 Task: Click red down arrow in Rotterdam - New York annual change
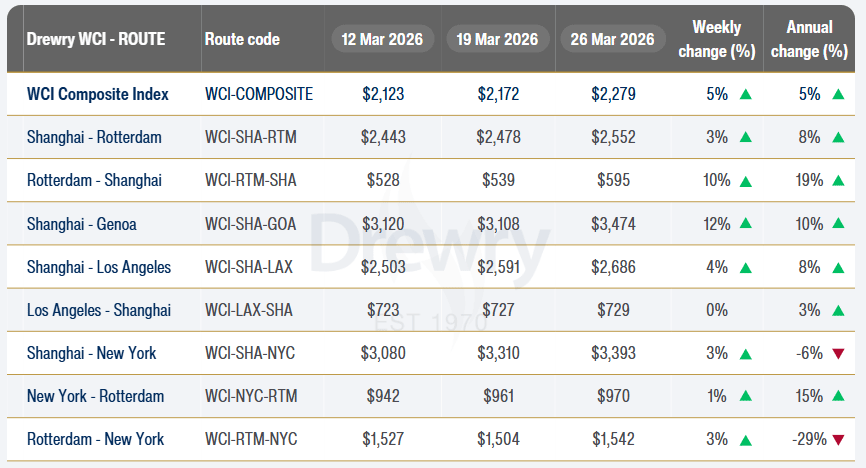837,439
